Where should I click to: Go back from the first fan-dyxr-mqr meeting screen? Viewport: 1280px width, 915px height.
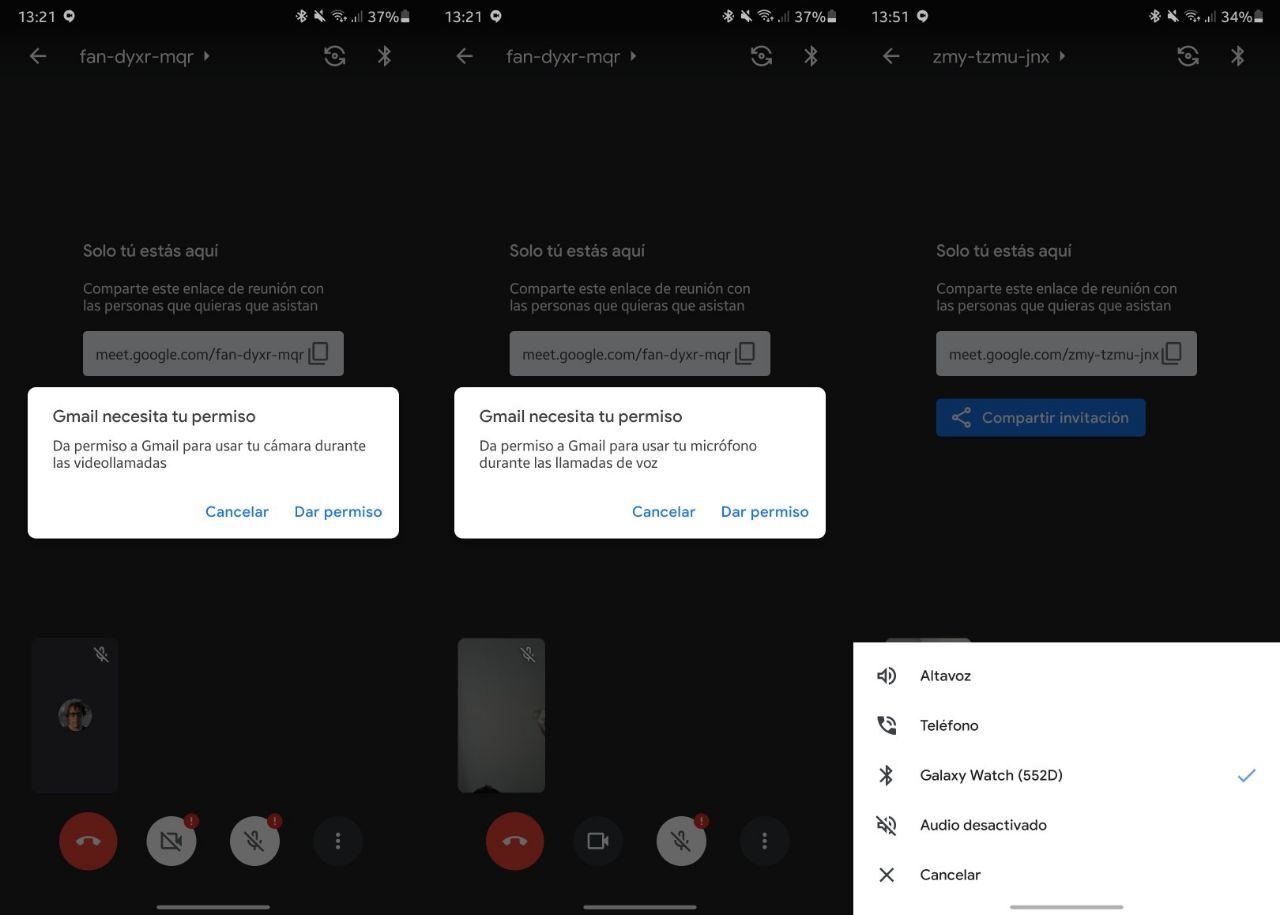pyautogui.click(x=38, y=56)
